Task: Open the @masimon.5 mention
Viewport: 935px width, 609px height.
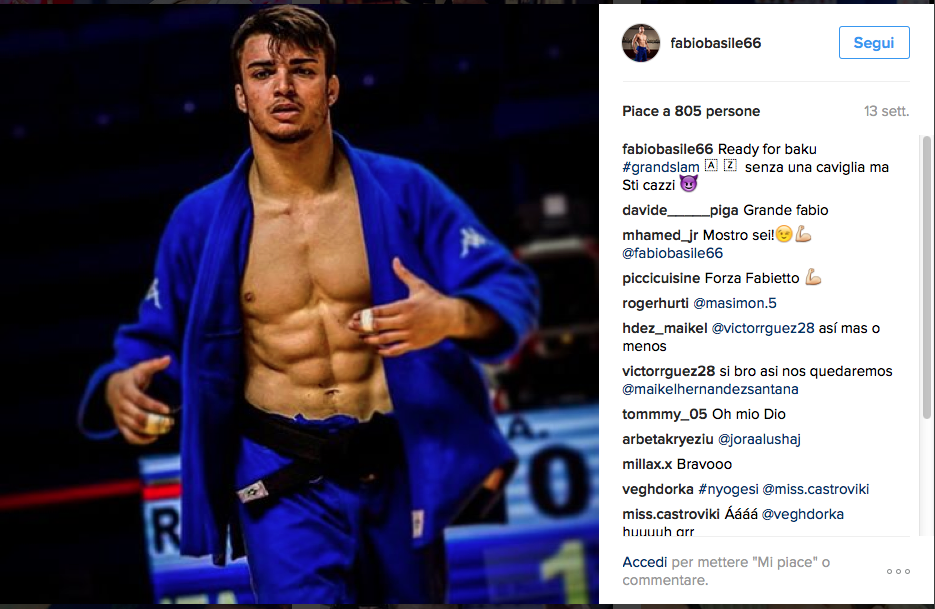Action: pyautogui.click(x=735, y=303)
